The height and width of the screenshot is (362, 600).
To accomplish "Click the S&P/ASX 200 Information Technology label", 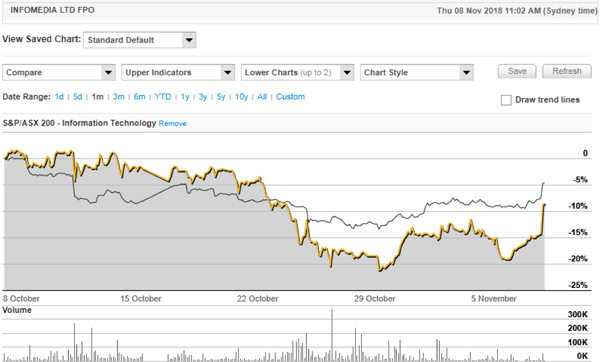I will tap(79, 123).
